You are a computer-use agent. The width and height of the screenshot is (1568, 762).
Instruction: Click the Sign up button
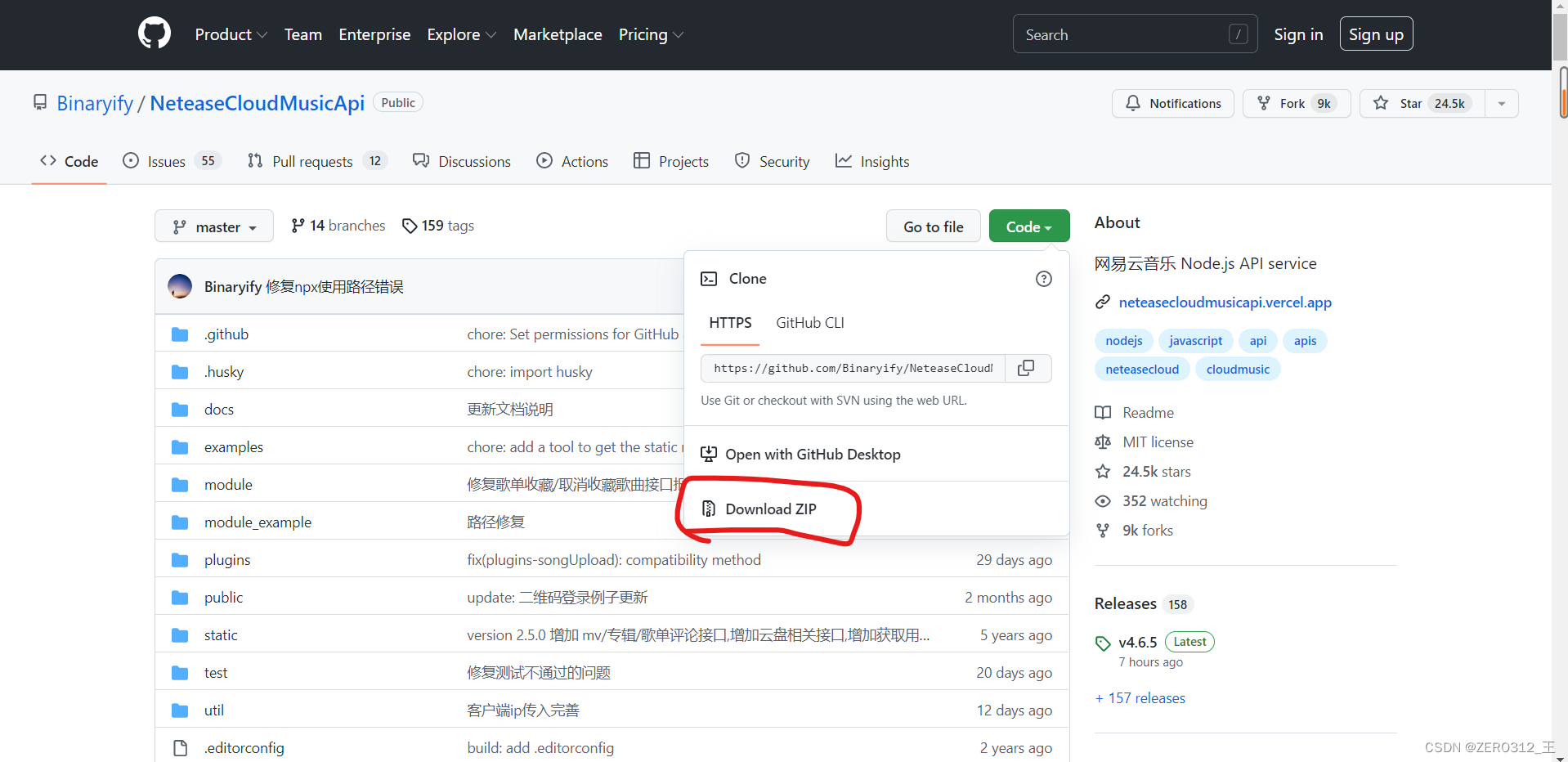coord(1376,34)
